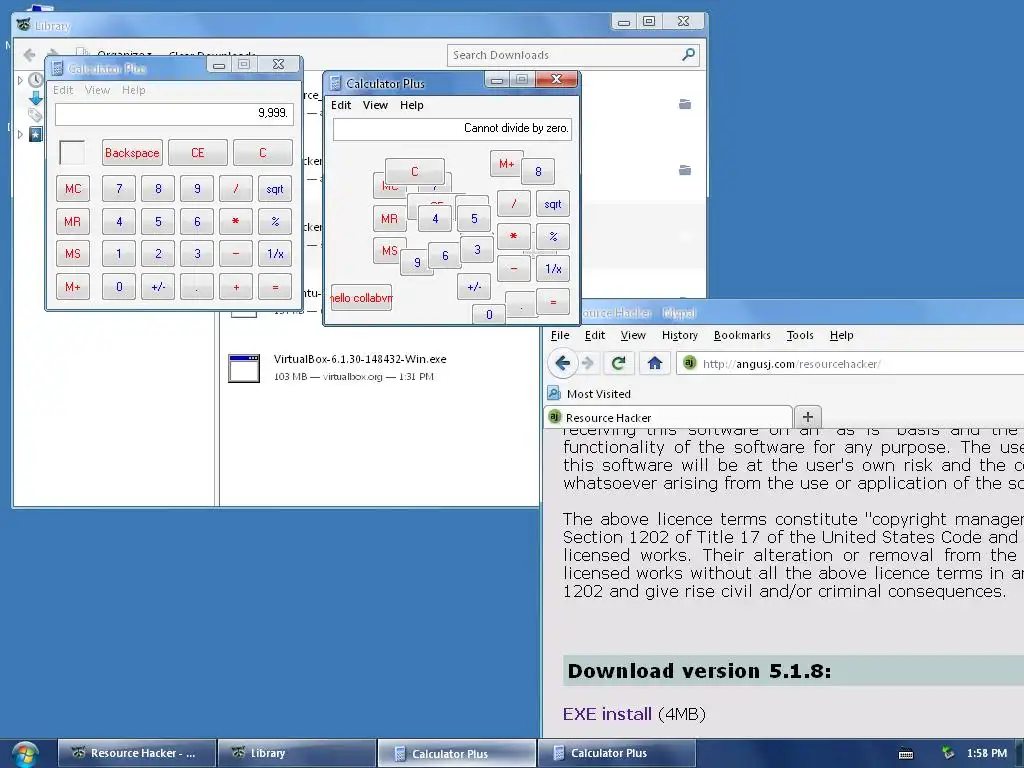Select VirtualBox-6.1.30-148432-Win.exe download entry
1024x768 pixels.
tap(379, 368)
